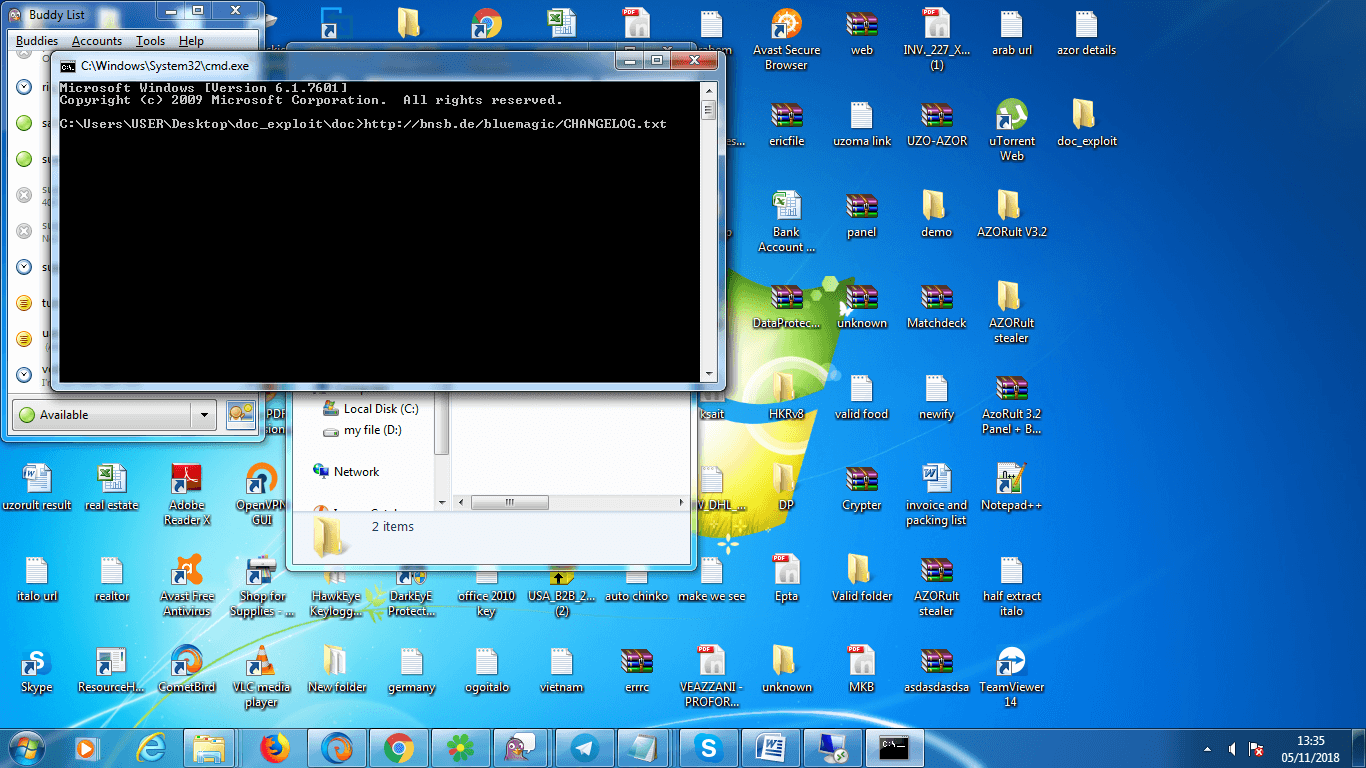Click Network in the Explorer navigation pane
Viewport: 1366px width, 768px height.
(356, 472)
